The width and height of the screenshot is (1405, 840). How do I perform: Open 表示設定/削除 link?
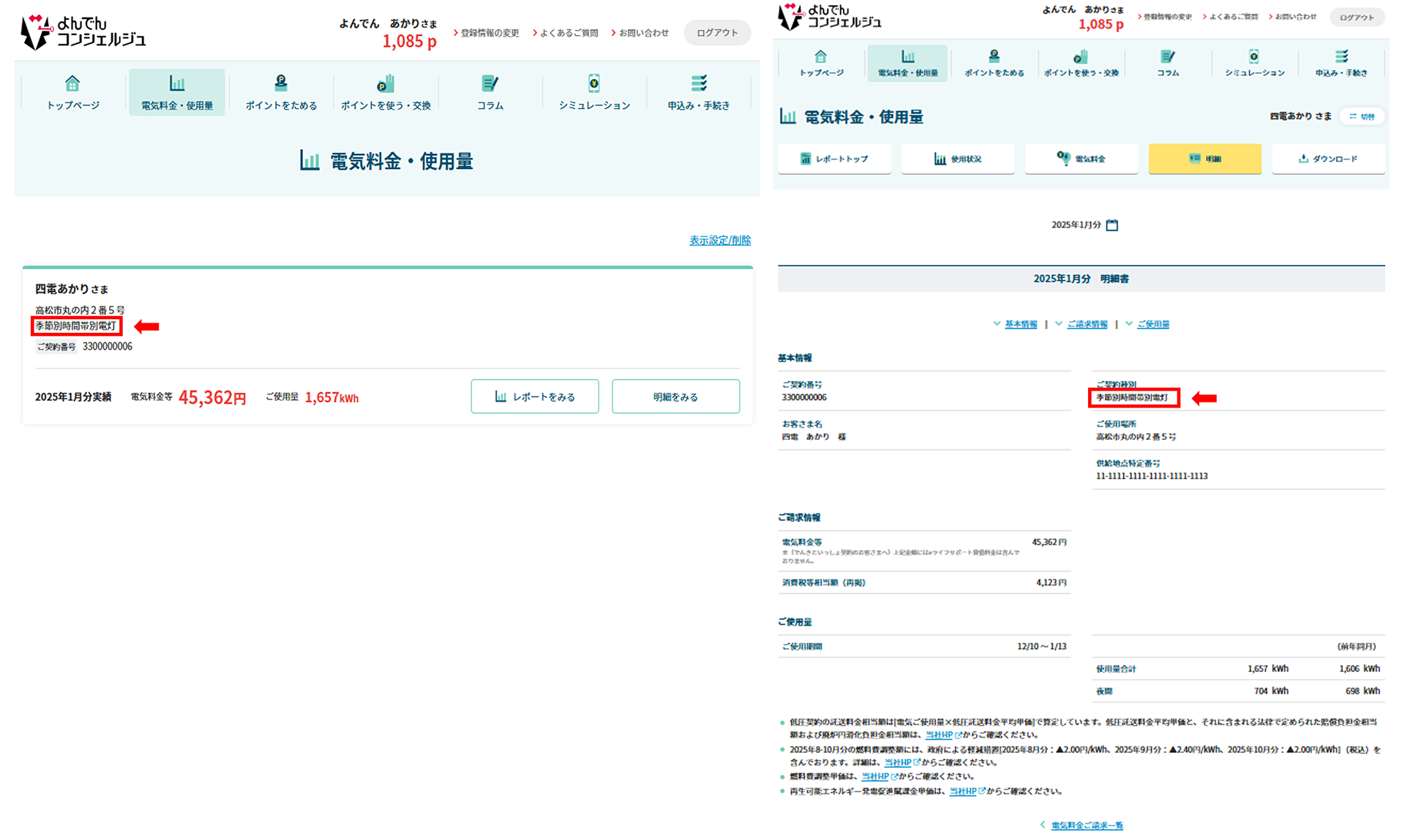pos(719,240)
